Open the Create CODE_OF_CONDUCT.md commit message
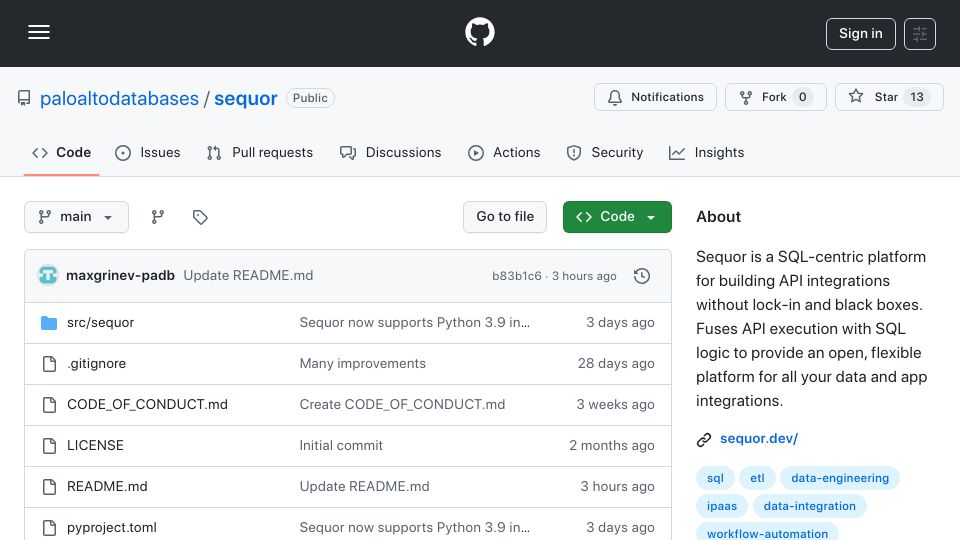The width and height of the screenshot is (960, 540). [x=402, y=405]
